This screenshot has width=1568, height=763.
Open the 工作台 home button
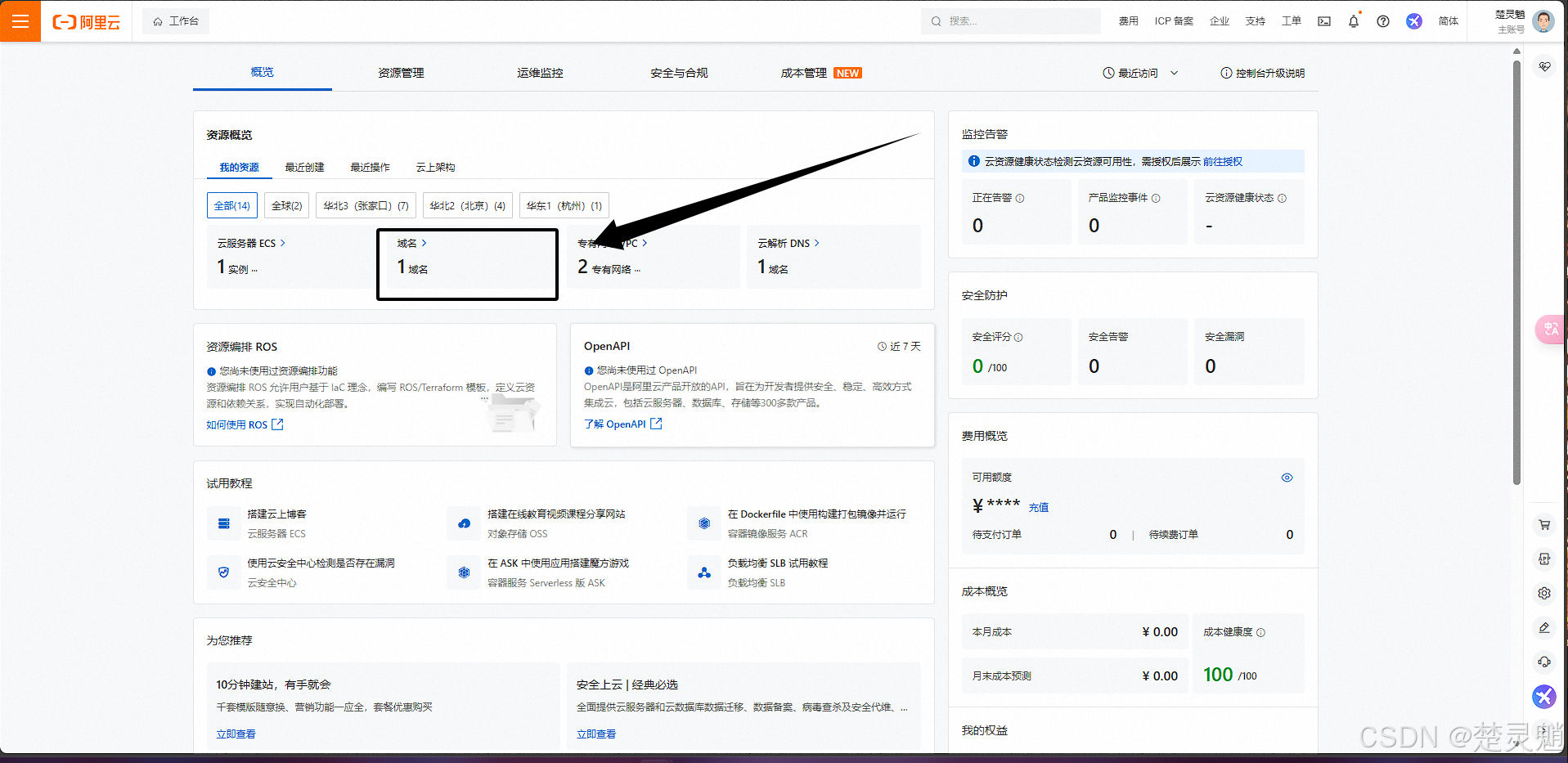(176, 21)
